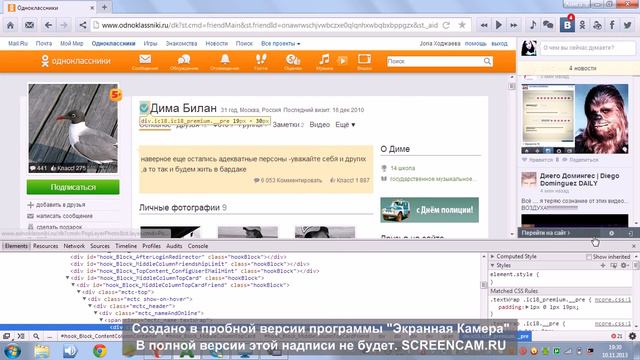The height and width of the screenshot is (360, 640).
Task: Open Диего Домингес Diego Dominguez DAILY link
Action: tap(579, 180)
